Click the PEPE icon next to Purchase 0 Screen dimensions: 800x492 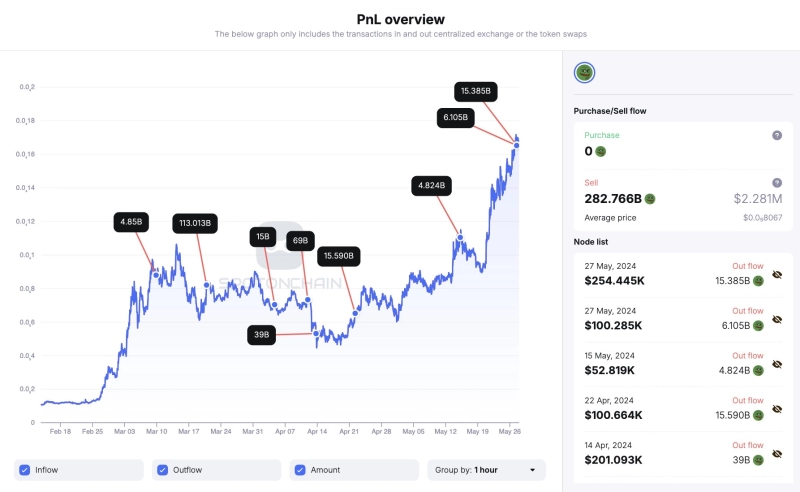[x=601, y=151]
